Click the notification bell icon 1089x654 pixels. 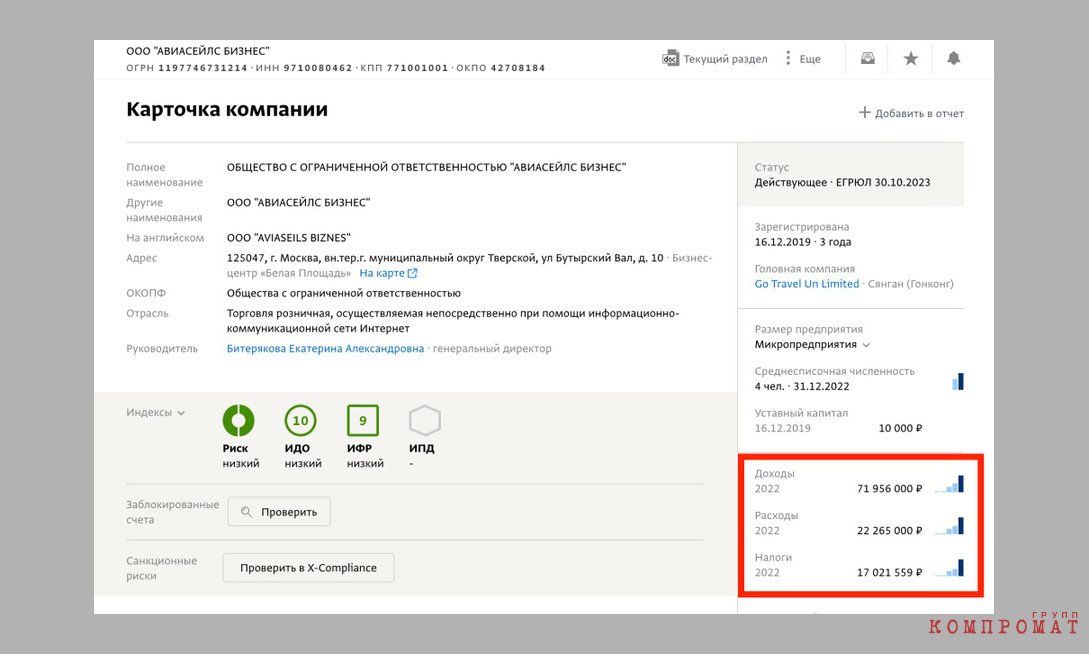(x=954, y=58)
